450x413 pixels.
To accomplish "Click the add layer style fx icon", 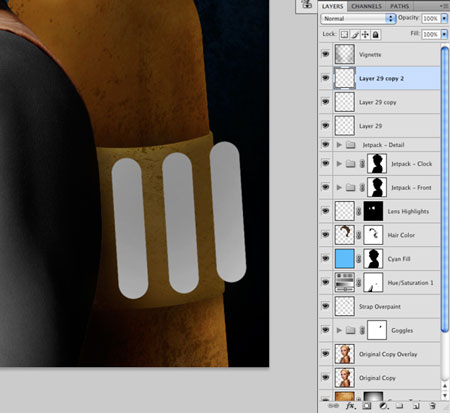I will click(x=350, y=406).
